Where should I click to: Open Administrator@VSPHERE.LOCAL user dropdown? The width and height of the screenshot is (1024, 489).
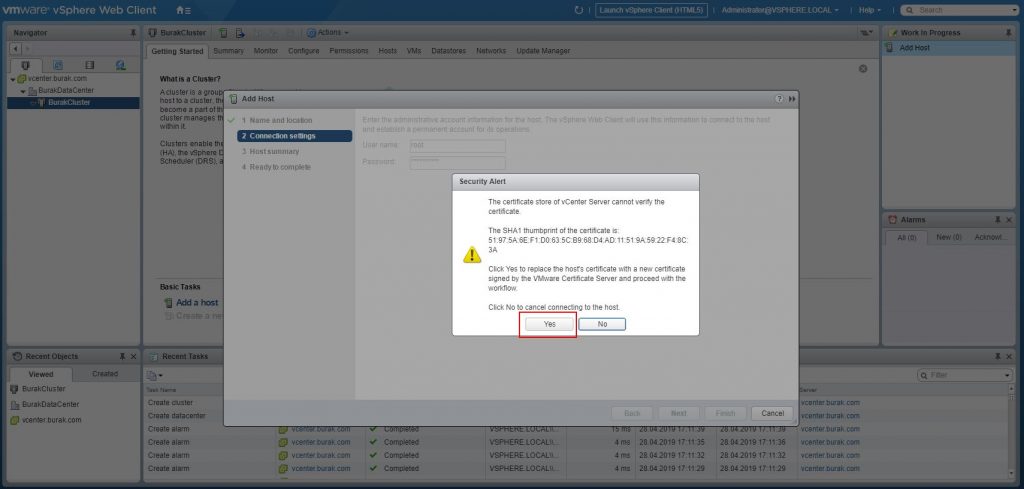point(780,10)
